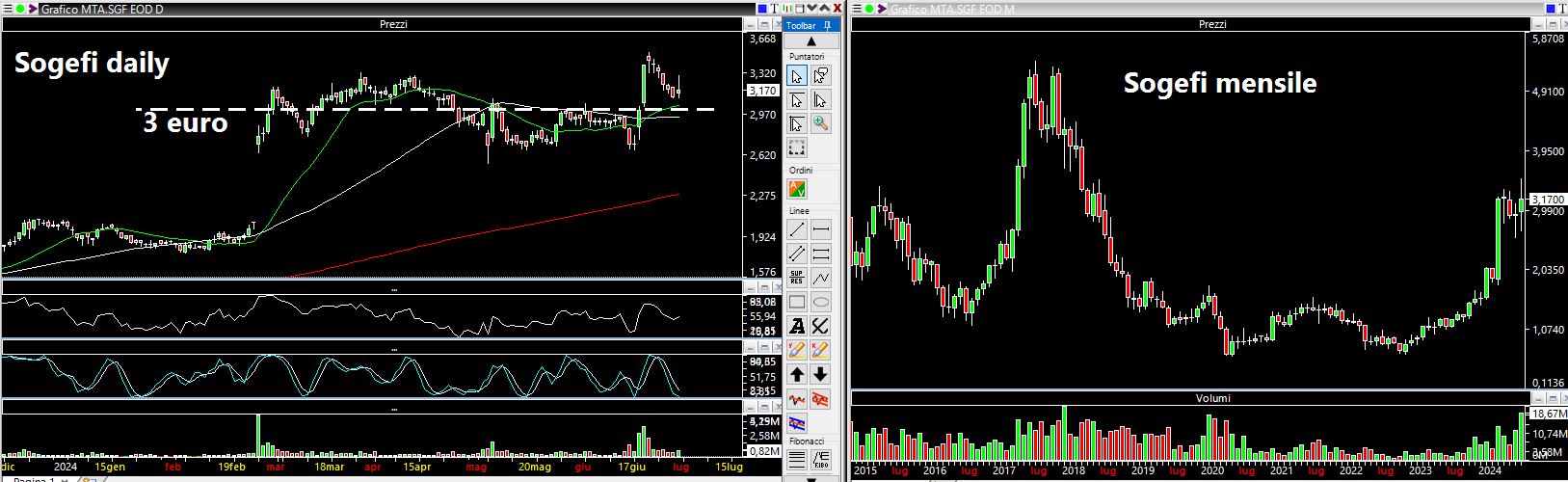The width and height of the screenshot is (1568, 482).
Task: Select the crossed-out wave tool
Action: click(821, 399)
